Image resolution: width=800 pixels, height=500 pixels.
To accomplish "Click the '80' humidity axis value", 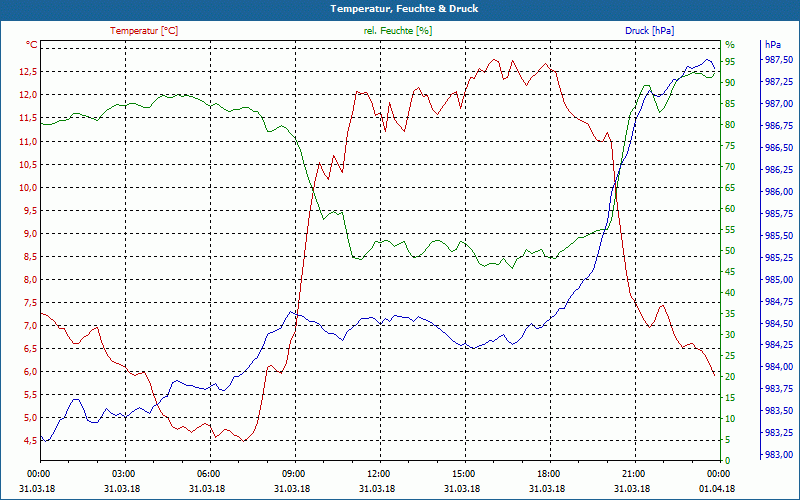I will (x=730, y=124).
